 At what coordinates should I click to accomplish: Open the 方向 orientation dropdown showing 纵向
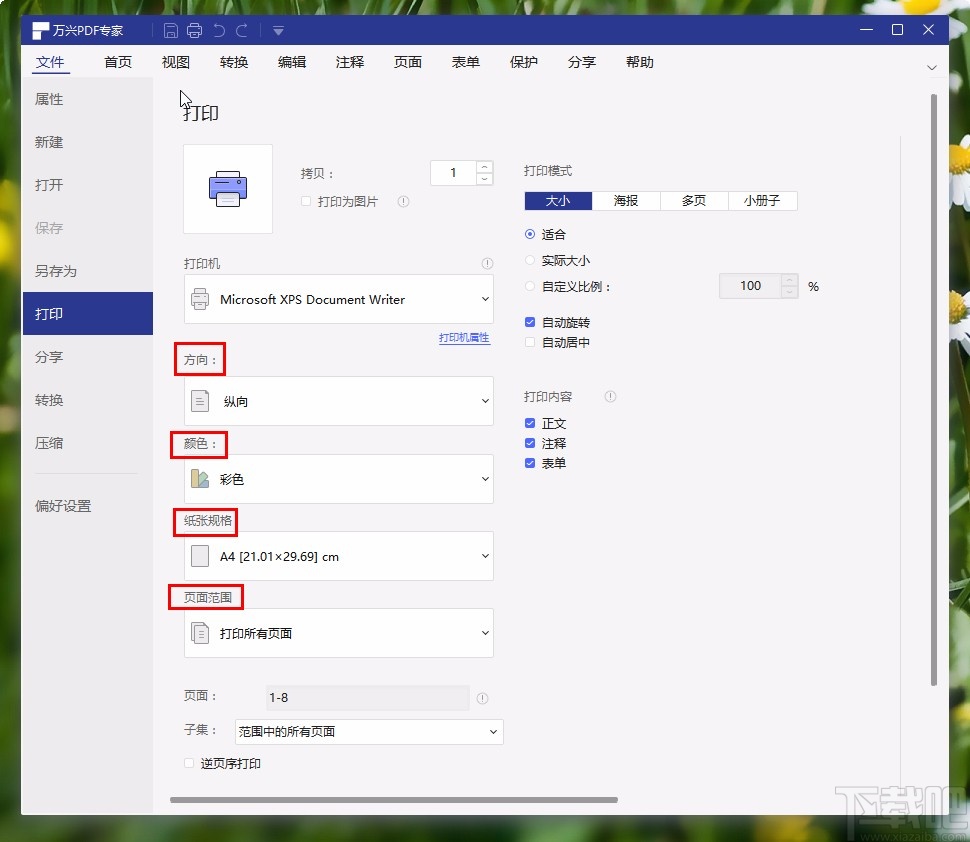338,400
